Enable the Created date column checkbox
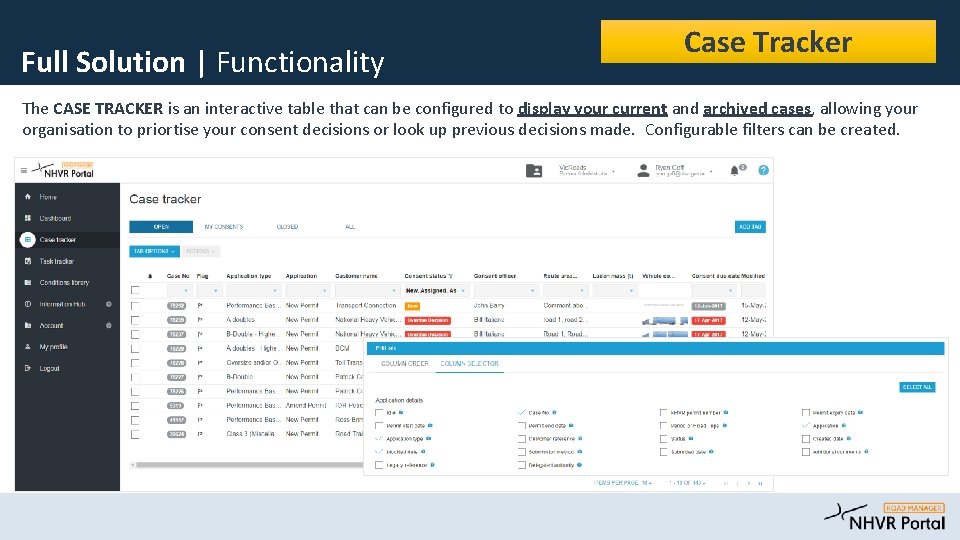This screenshot has width=960, height=540. 806,438
